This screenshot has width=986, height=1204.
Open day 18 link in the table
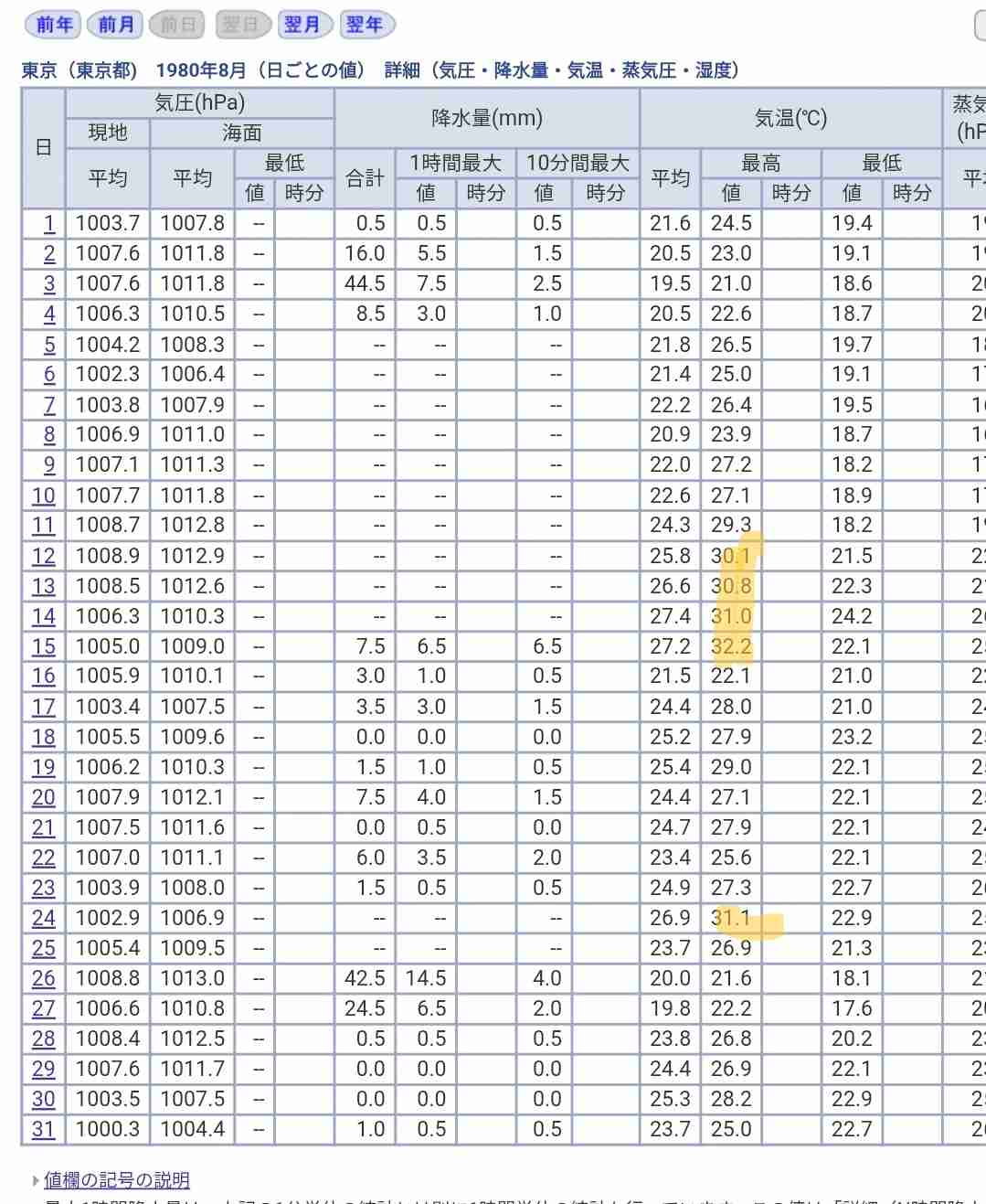point(44,737)
